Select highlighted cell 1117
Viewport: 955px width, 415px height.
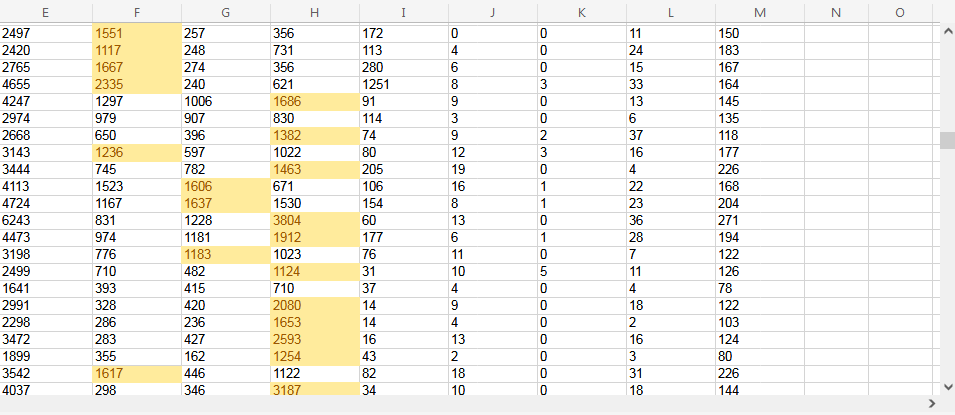[x=137, y=51]
